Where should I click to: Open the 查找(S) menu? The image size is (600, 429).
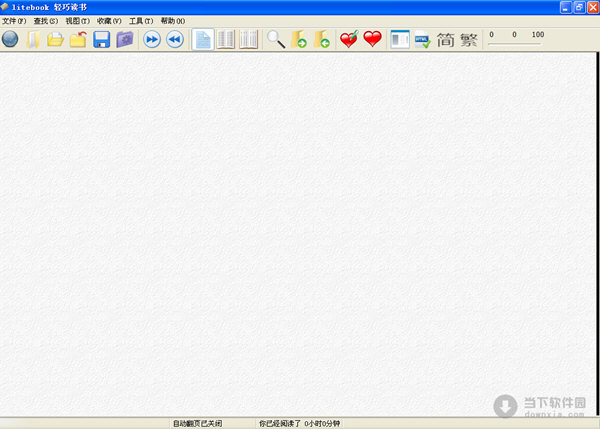(46, 21)
